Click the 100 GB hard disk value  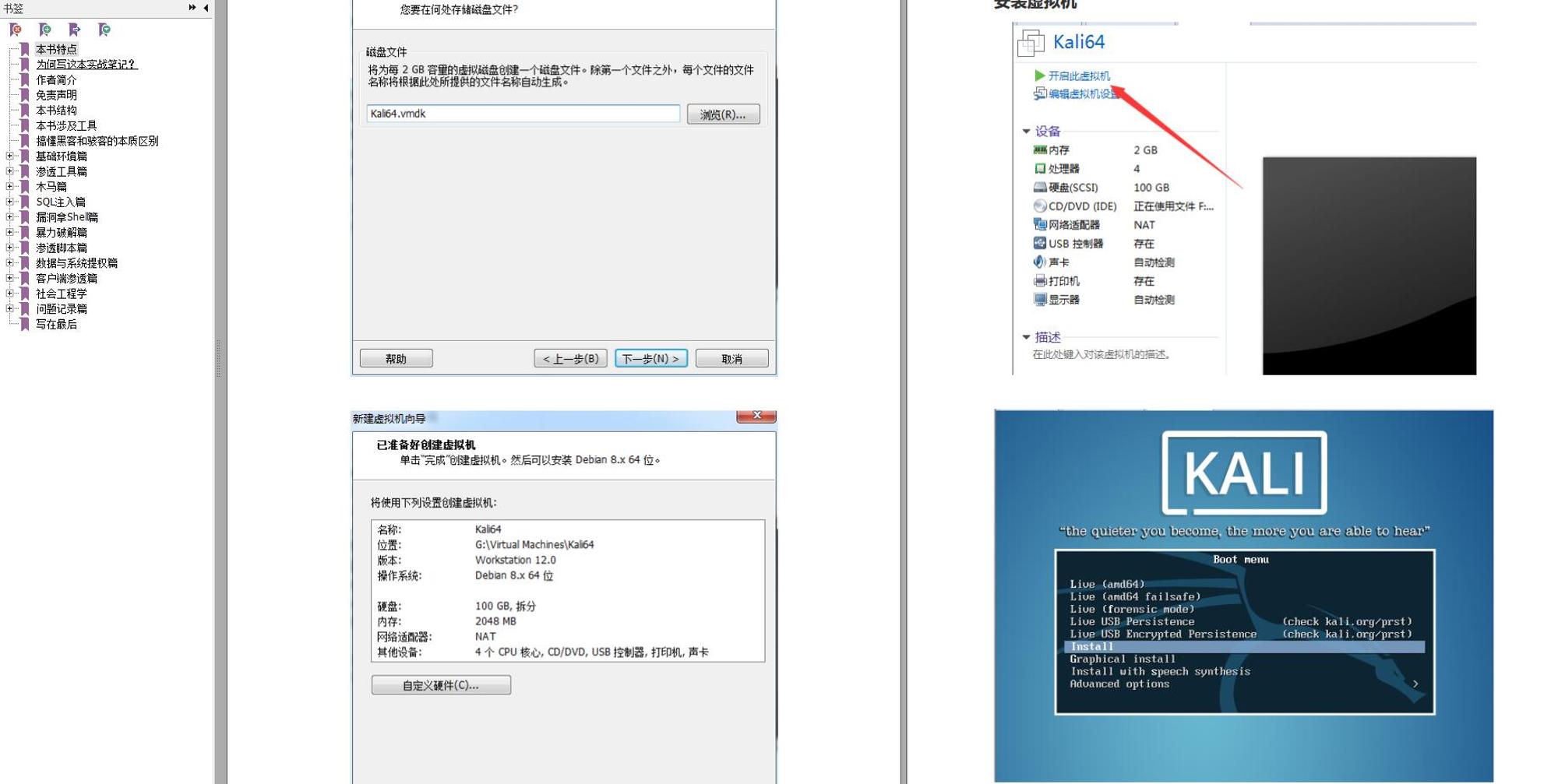[x=1151, y=187]
